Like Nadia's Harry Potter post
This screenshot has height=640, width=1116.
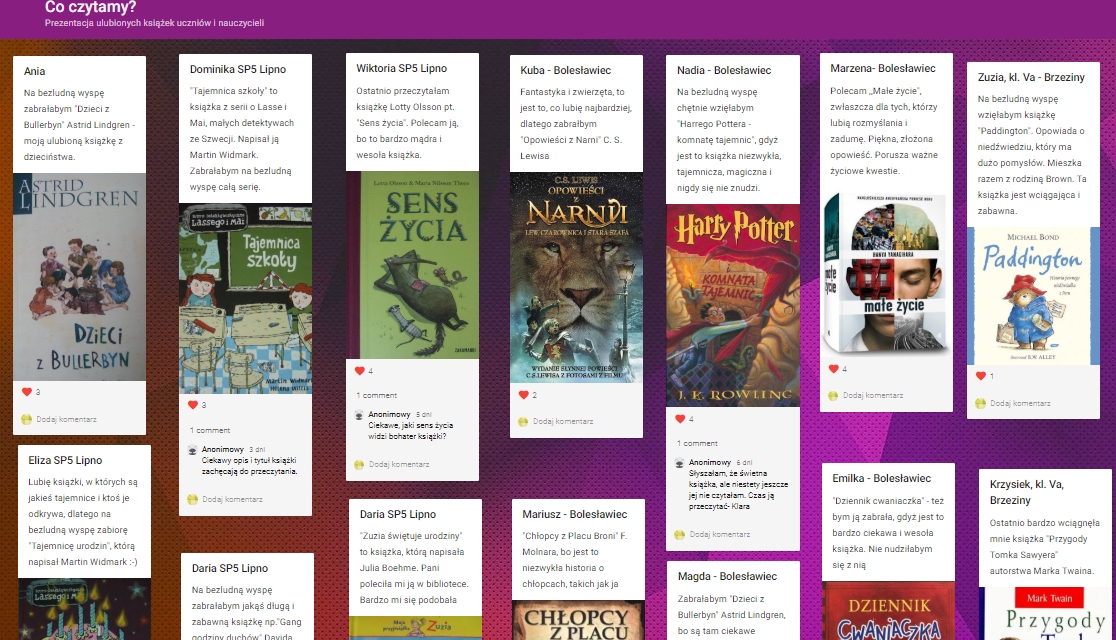coord(680,419)
